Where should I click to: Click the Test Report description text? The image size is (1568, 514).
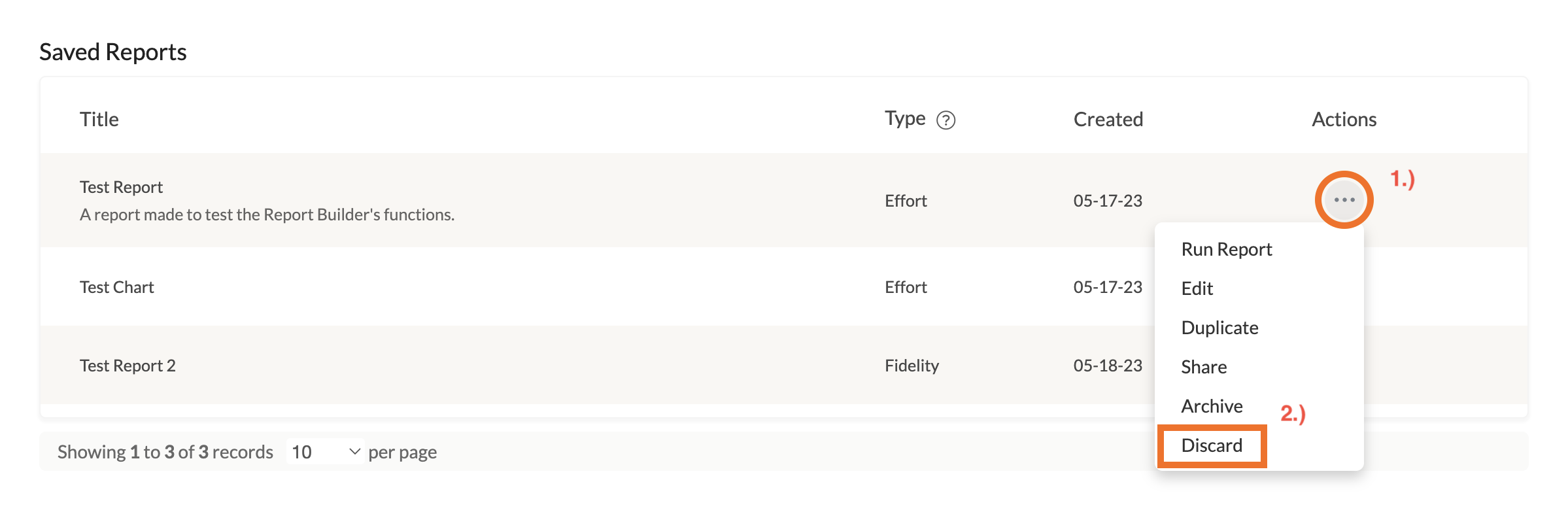[267, 214]
